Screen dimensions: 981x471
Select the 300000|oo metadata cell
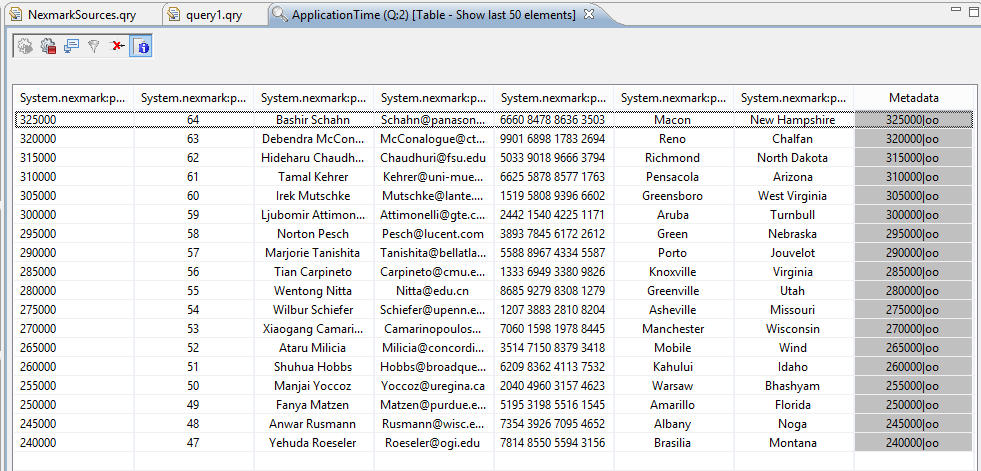click(912, 215)
